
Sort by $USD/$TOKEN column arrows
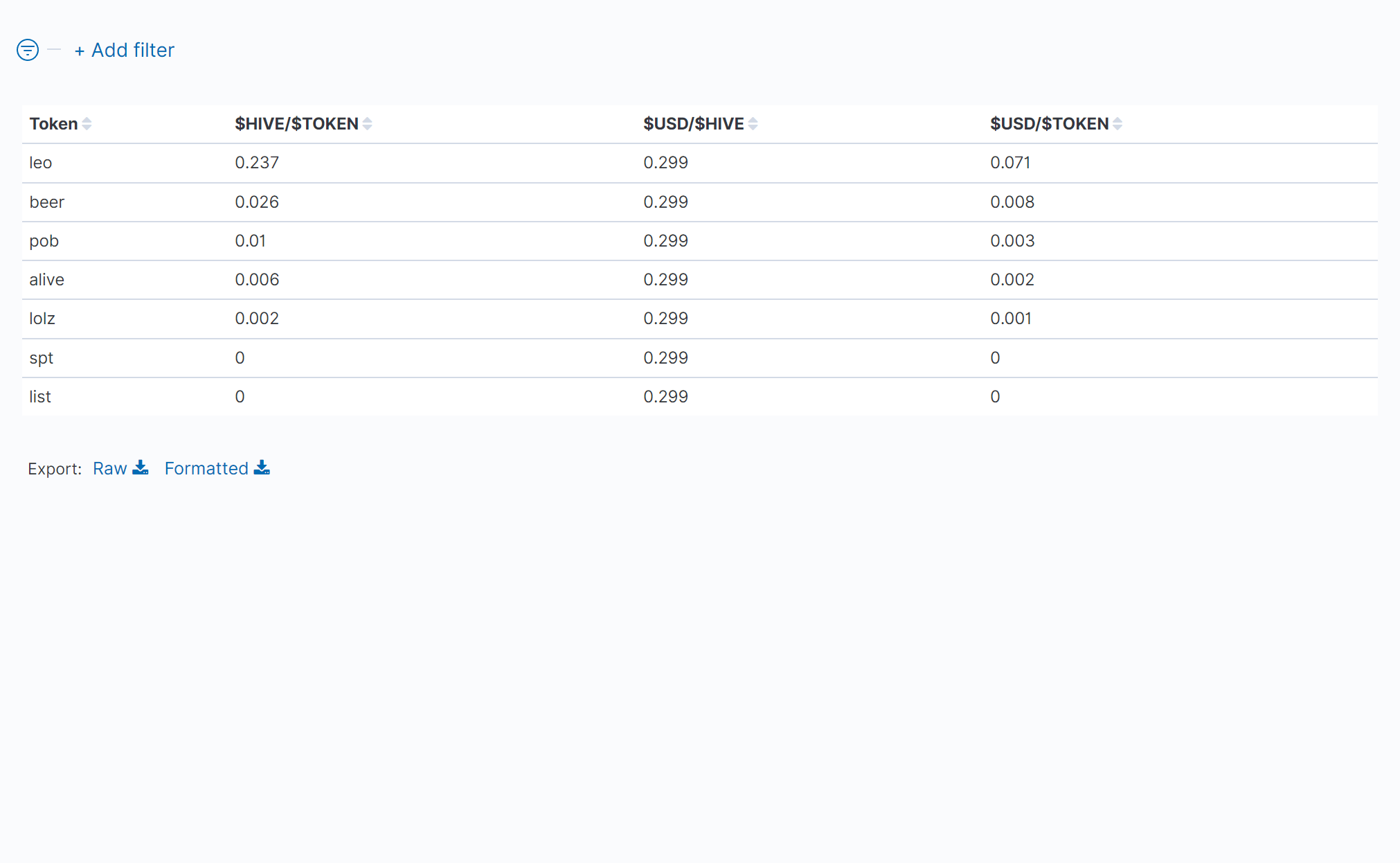[x=1118, y=124]
